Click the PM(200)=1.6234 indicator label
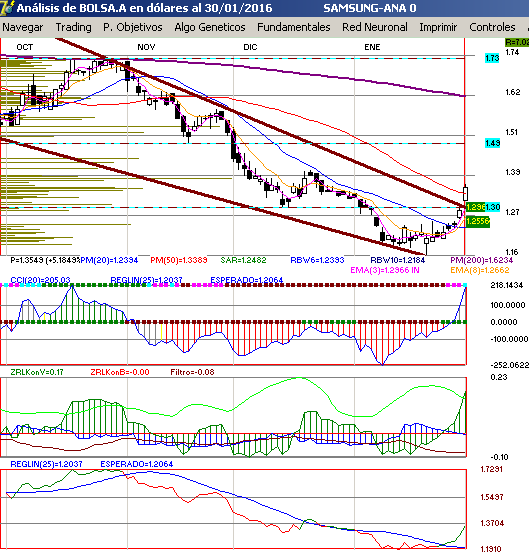The height and width of the screenshot is (552, 529). coord(481,260)
